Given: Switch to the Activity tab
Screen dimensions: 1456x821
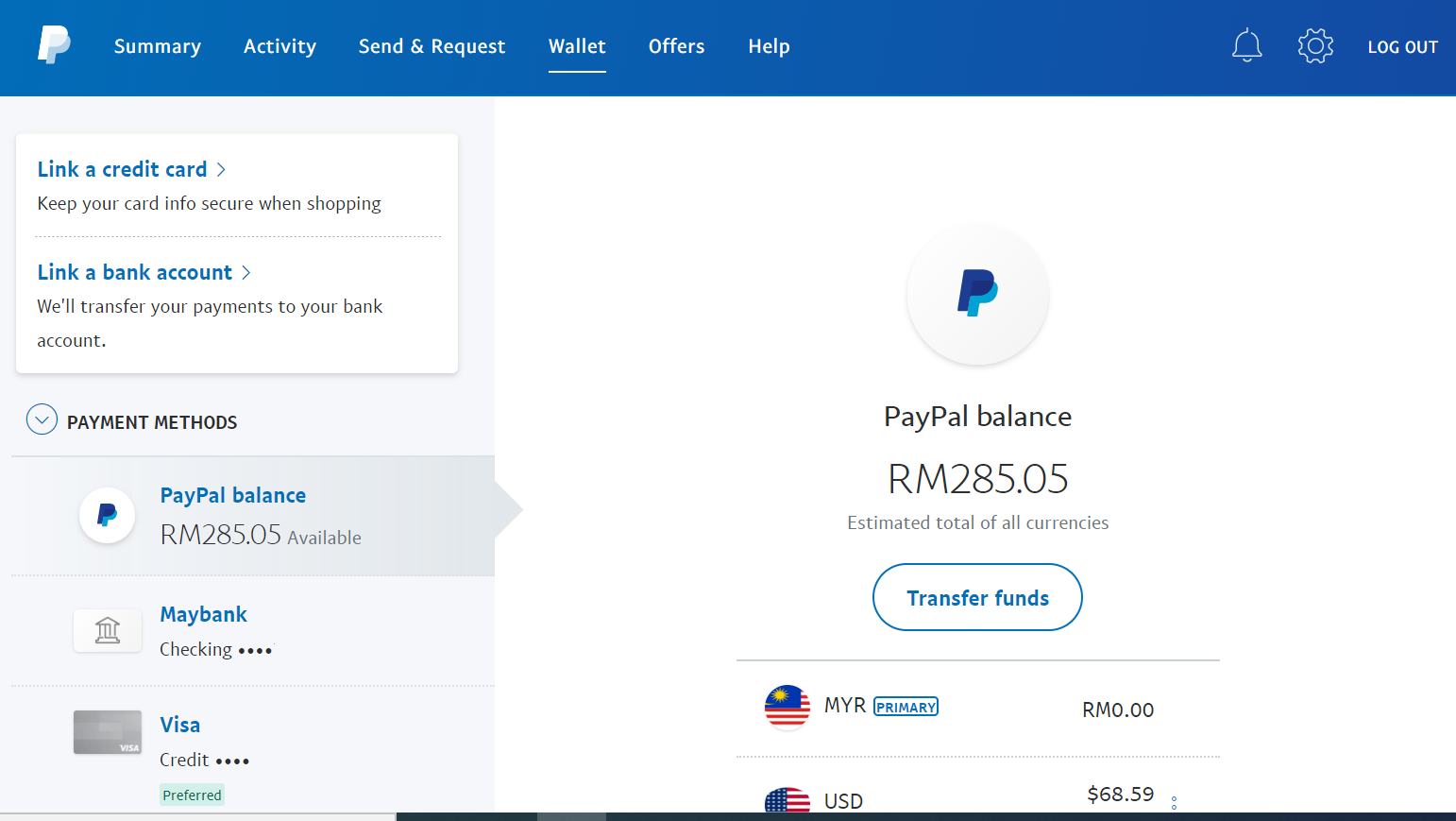Looking at the screenshot, I should pos(279,45).
